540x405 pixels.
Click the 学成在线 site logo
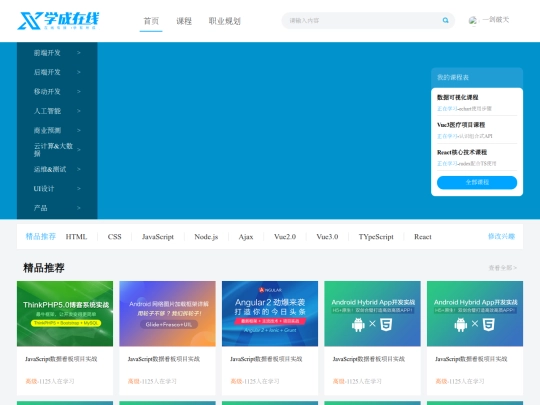58,20
